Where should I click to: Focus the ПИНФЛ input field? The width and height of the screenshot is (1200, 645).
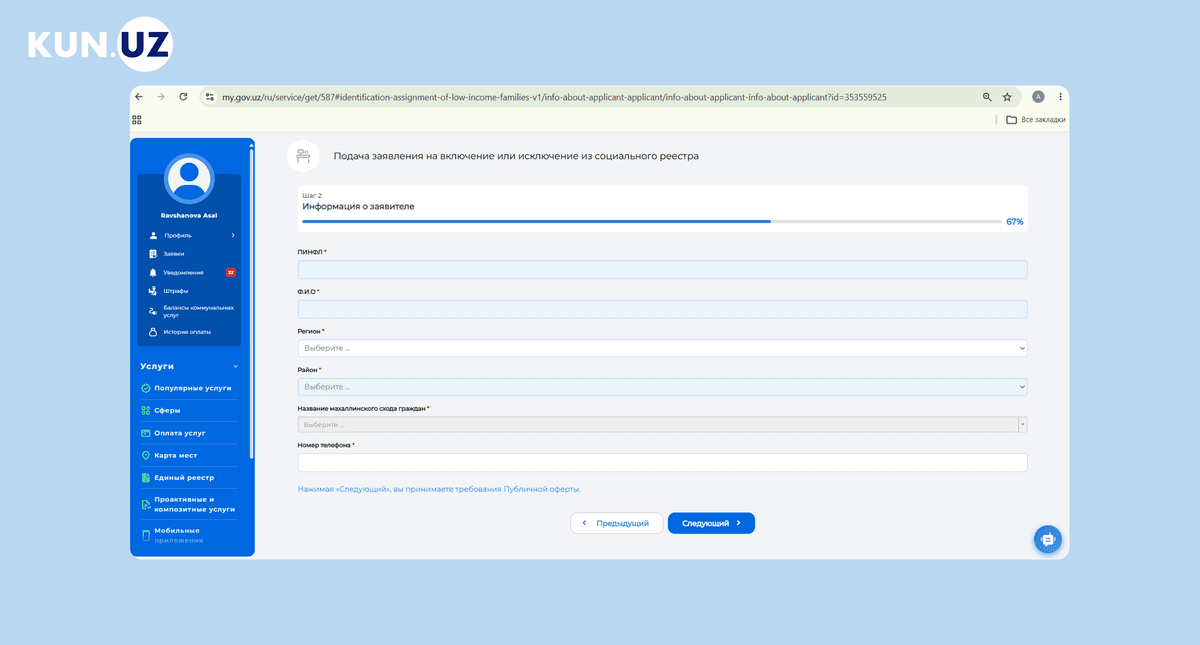(662, 269)
